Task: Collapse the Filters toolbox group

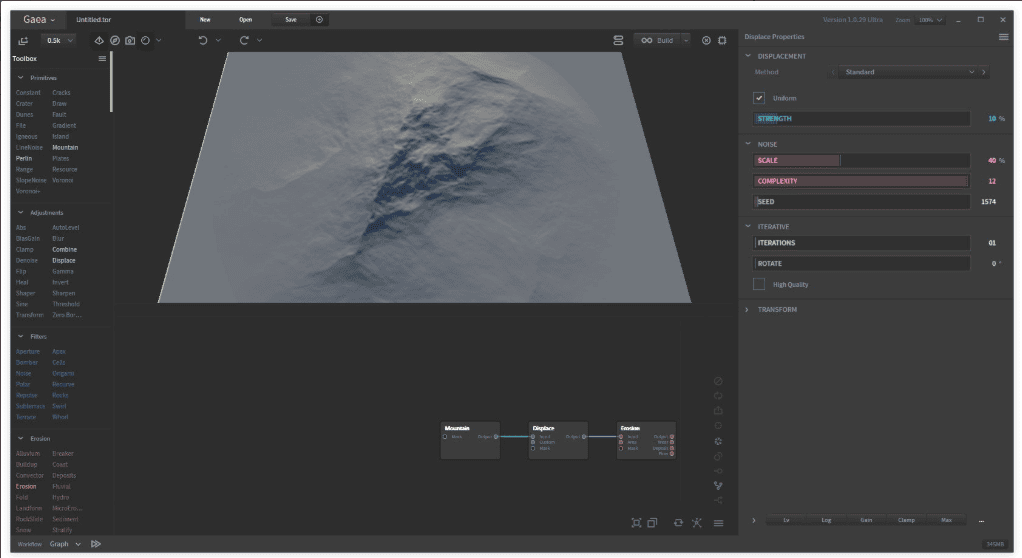Action: point(20,336)
